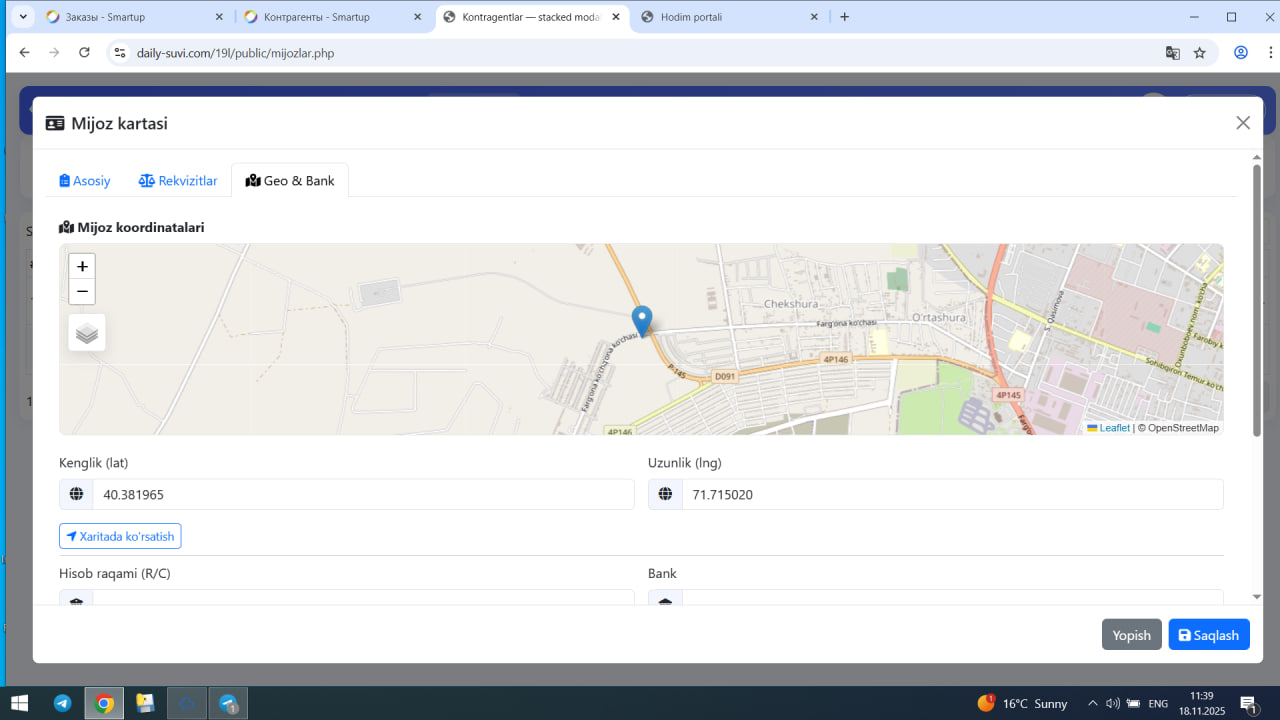Open Chrome from the taskbar
1280x720 pixels.
tap(104, 703)
